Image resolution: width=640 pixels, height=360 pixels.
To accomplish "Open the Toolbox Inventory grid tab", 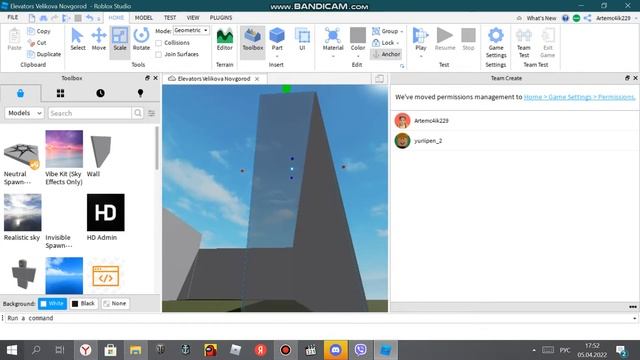I will coord(60,93).
